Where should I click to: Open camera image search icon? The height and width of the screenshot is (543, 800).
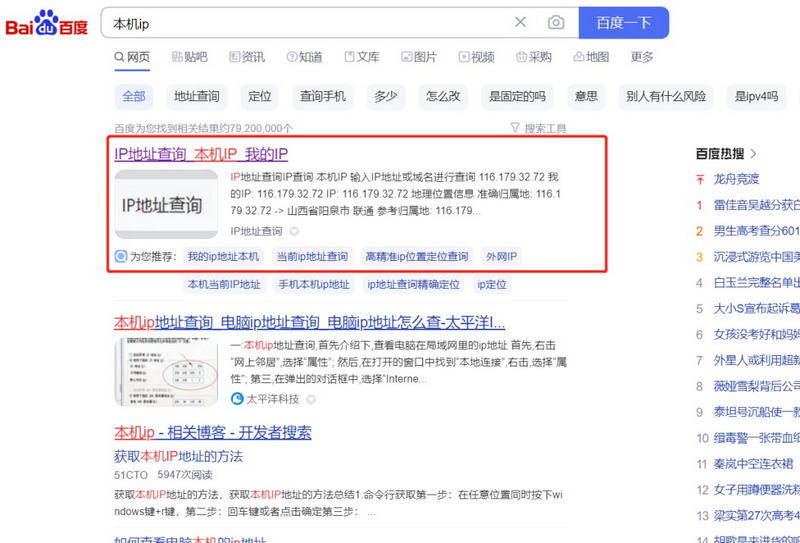pyautogui.click(x=556, y=22)
